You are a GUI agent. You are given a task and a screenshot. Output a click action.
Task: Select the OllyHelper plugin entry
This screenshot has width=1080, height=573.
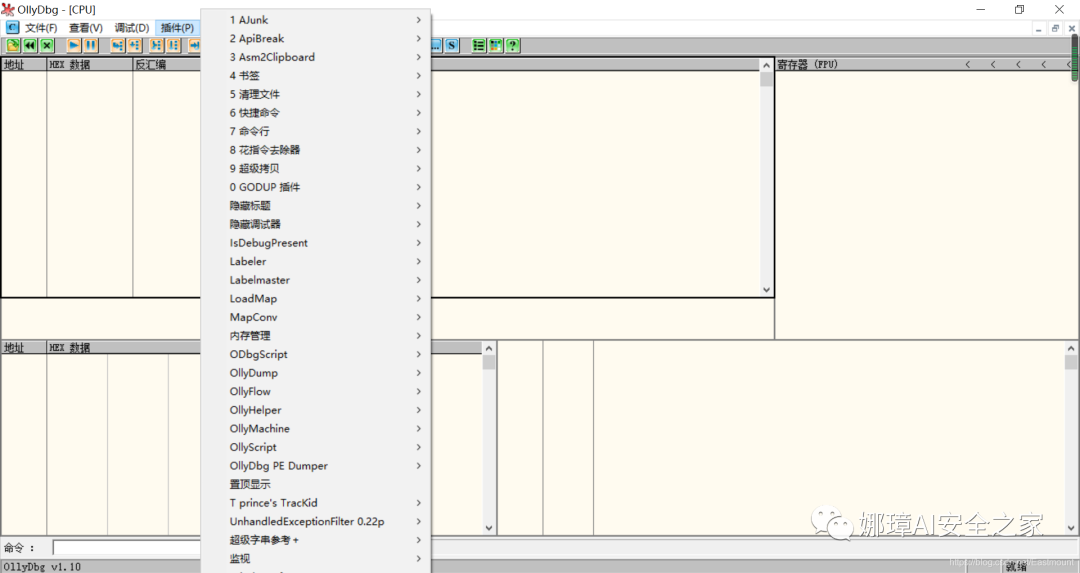coord(316,410)
